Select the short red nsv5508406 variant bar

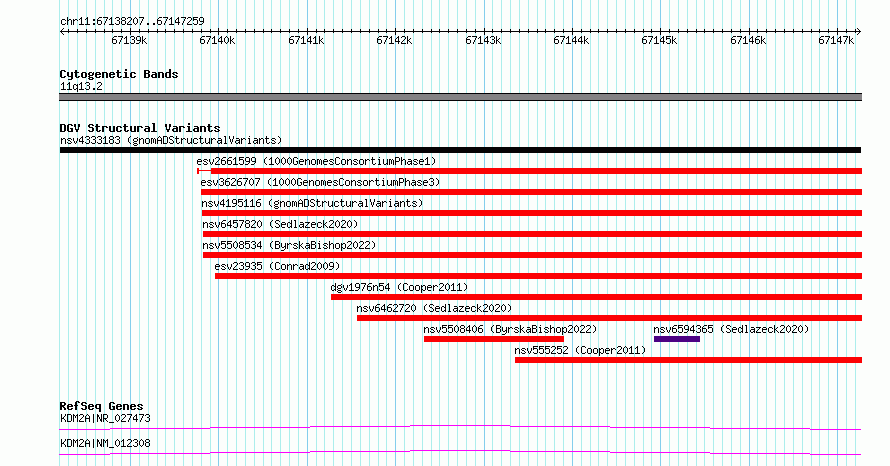pyautogui.click(x=494, y=339)
